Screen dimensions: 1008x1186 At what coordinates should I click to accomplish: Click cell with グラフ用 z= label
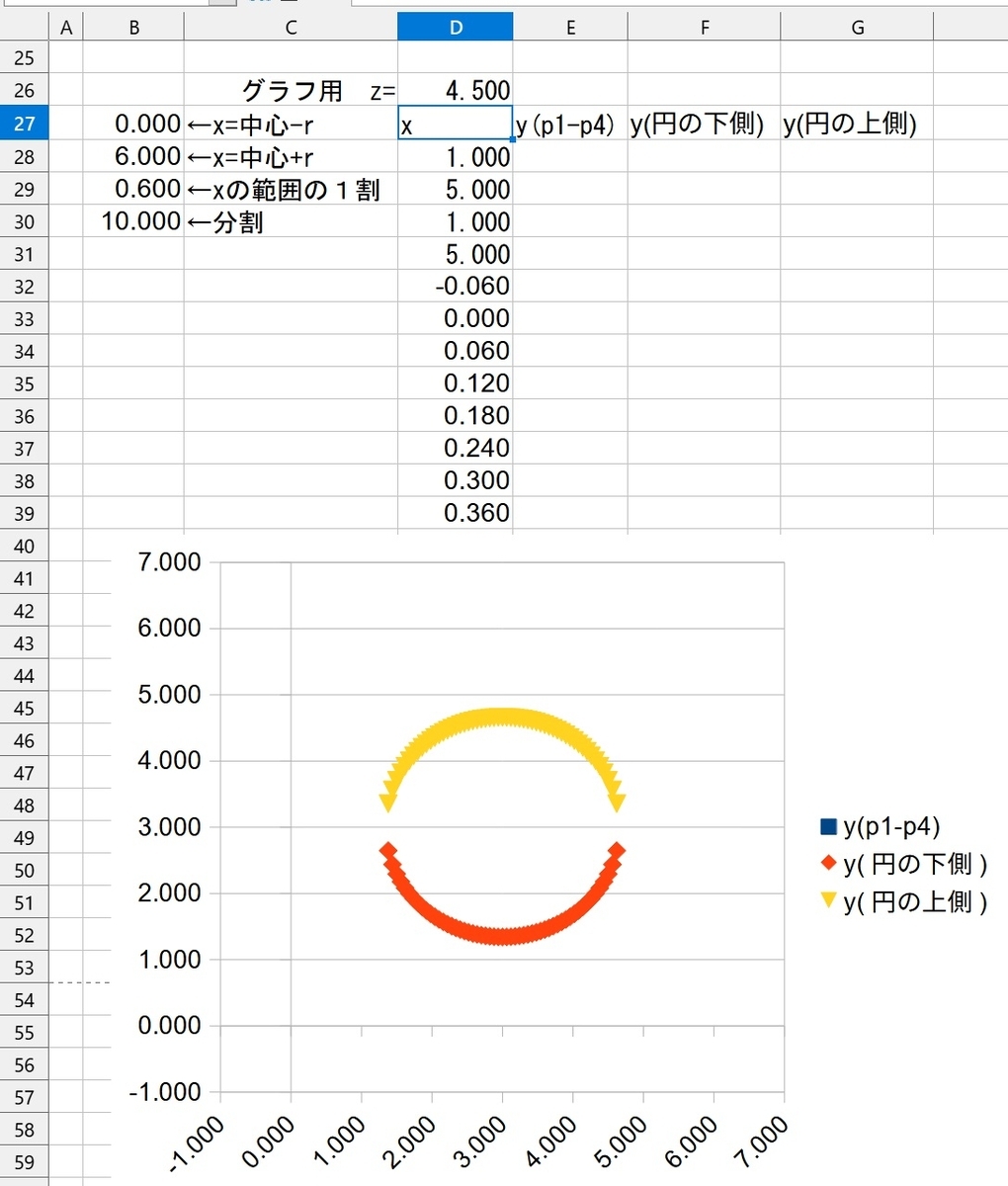pyautogui.click(x=291, y=91)
